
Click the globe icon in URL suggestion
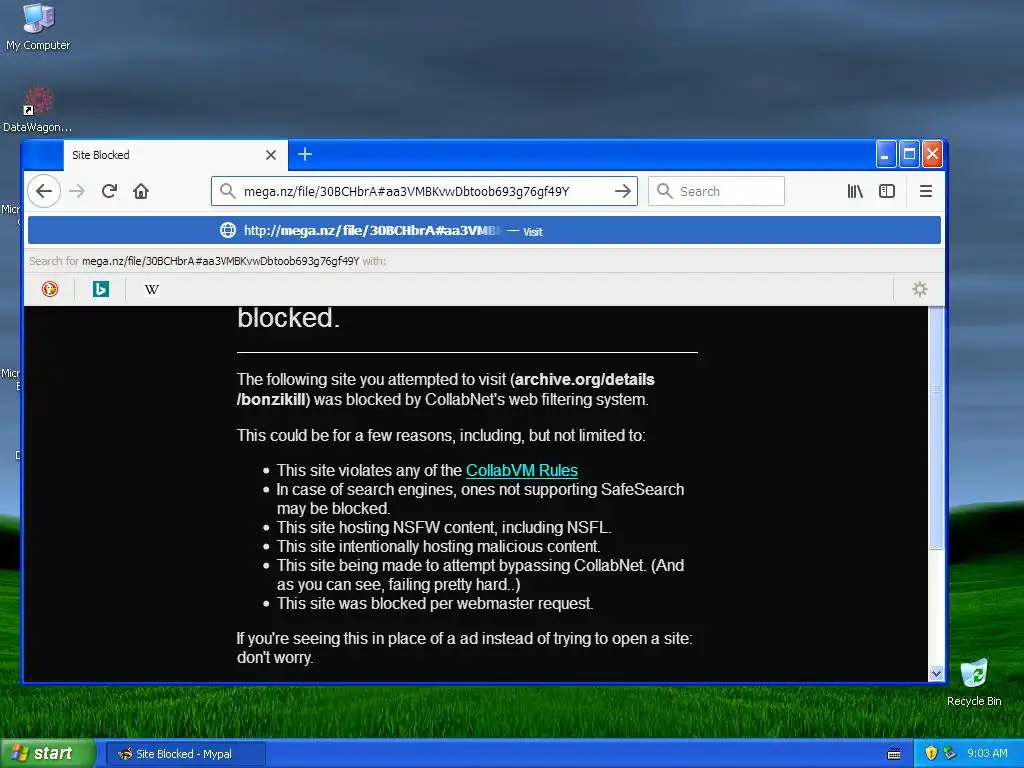coord(228,231)
